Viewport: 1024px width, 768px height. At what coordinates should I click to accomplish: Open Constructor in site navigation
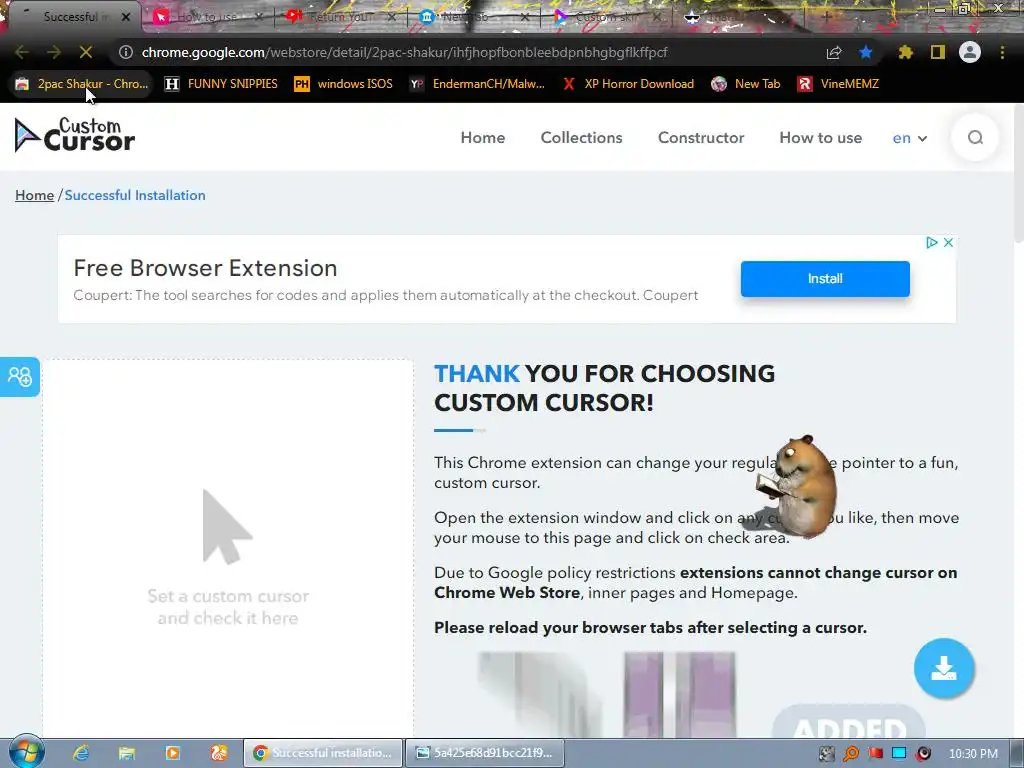(x=701, y=138)
